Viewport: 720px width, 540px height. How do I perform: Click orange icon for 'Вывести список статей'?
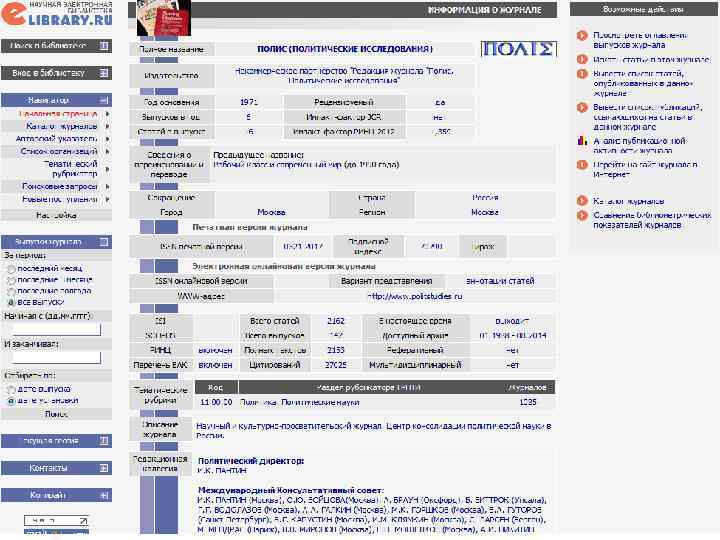(x=582, y=73)
